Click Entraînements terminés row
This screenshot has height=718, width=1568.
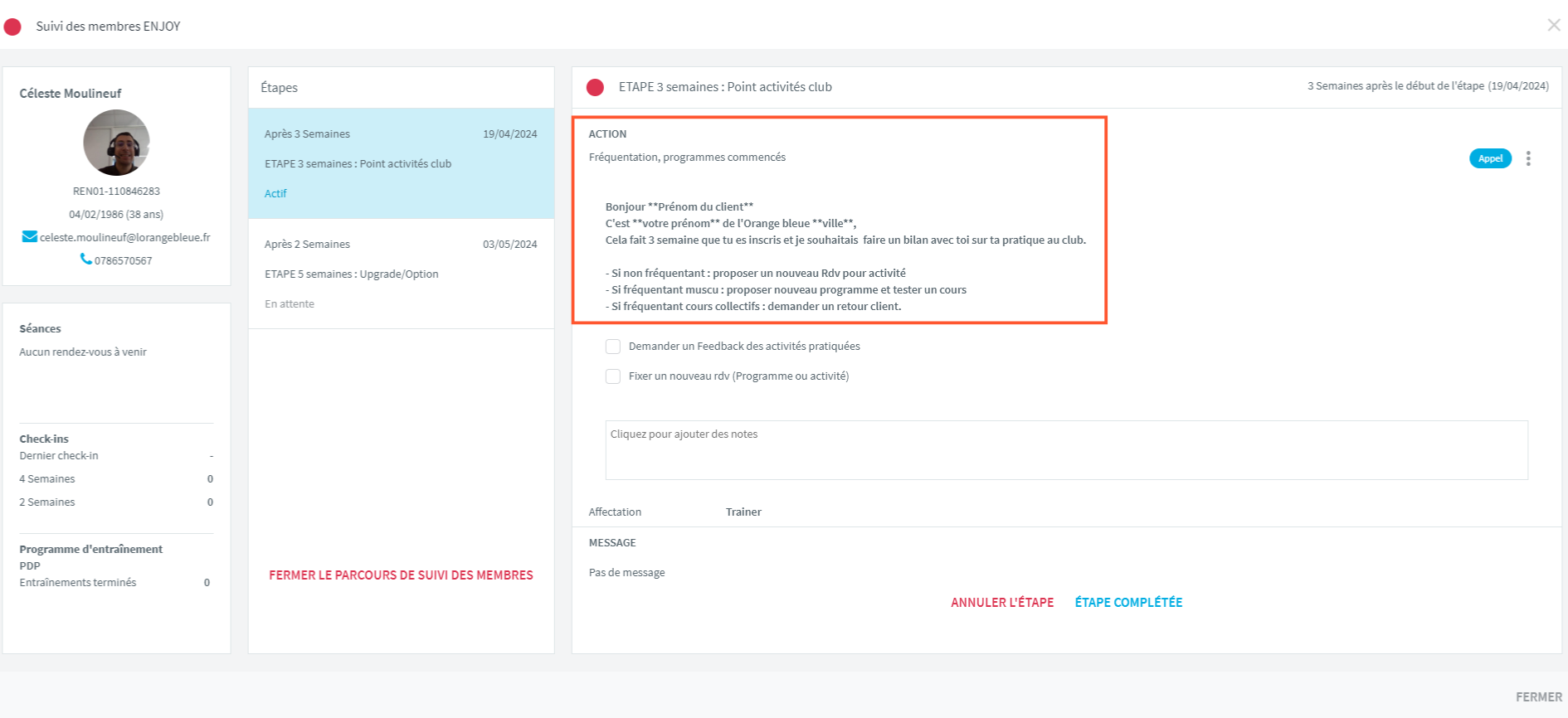coord(116,583)
